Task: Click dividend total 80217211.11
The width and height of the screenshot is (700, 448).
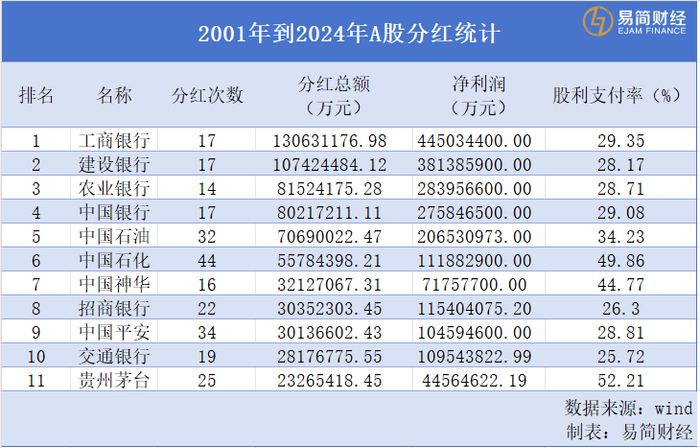Action: [329, 213]
